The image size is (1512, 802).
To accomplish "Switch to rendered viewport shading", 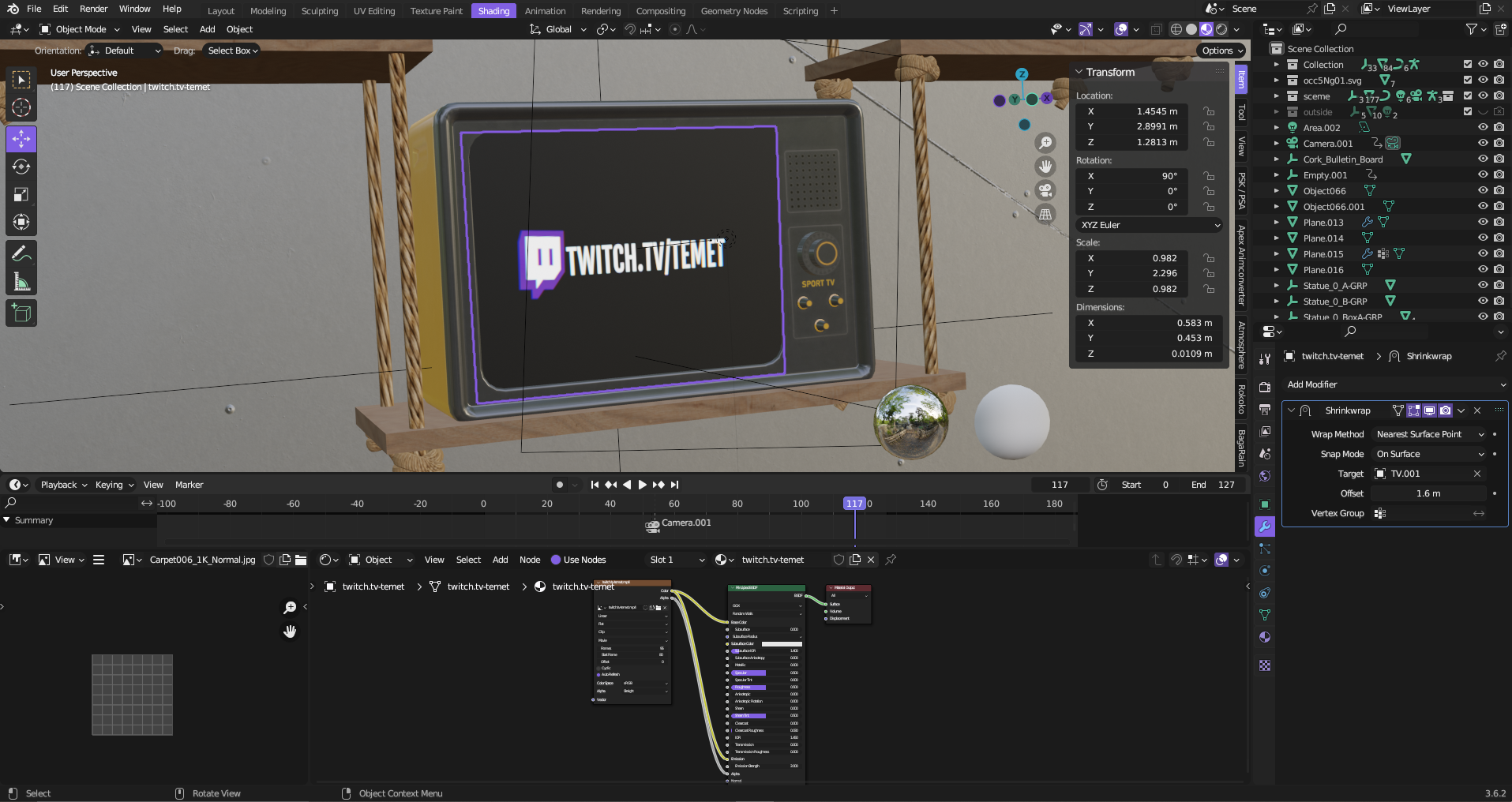I will tap(1221, 29).
